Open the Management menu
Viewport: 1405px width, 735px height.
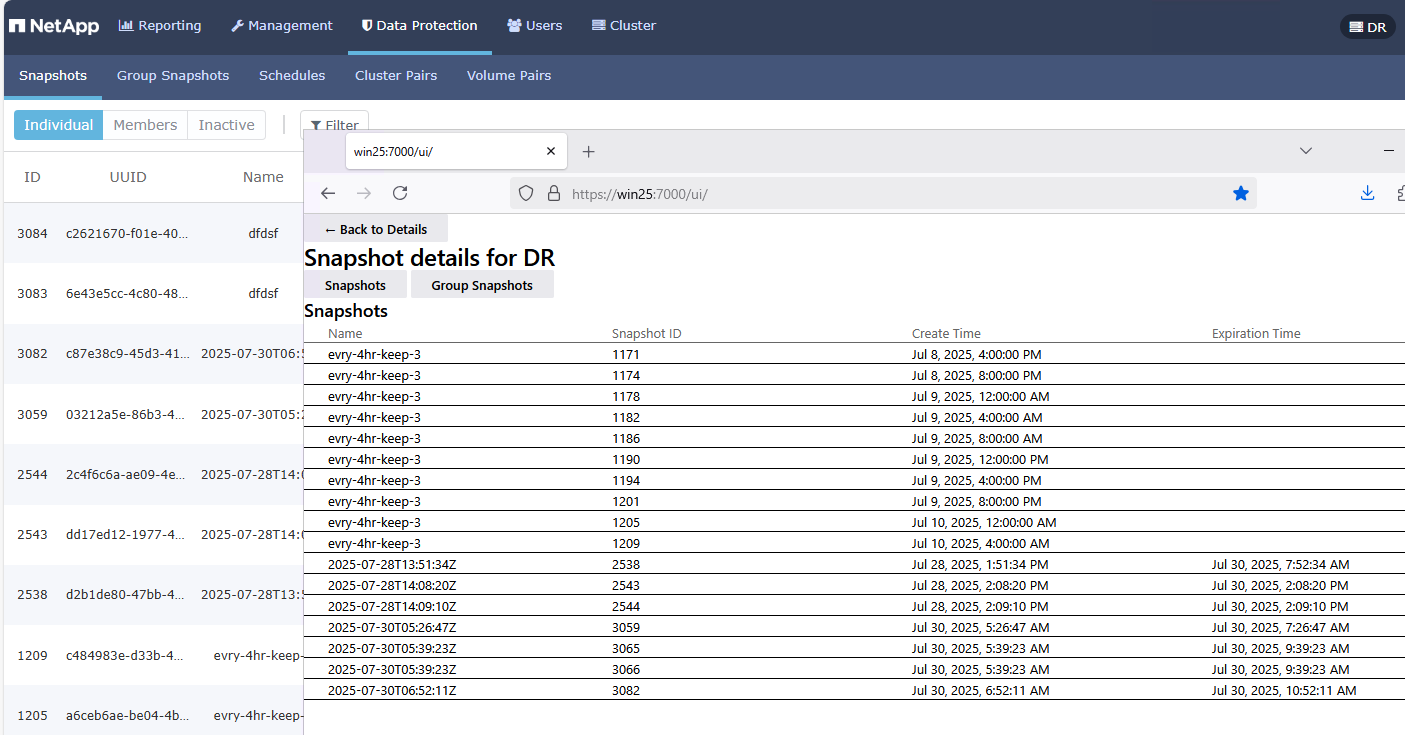282,26
